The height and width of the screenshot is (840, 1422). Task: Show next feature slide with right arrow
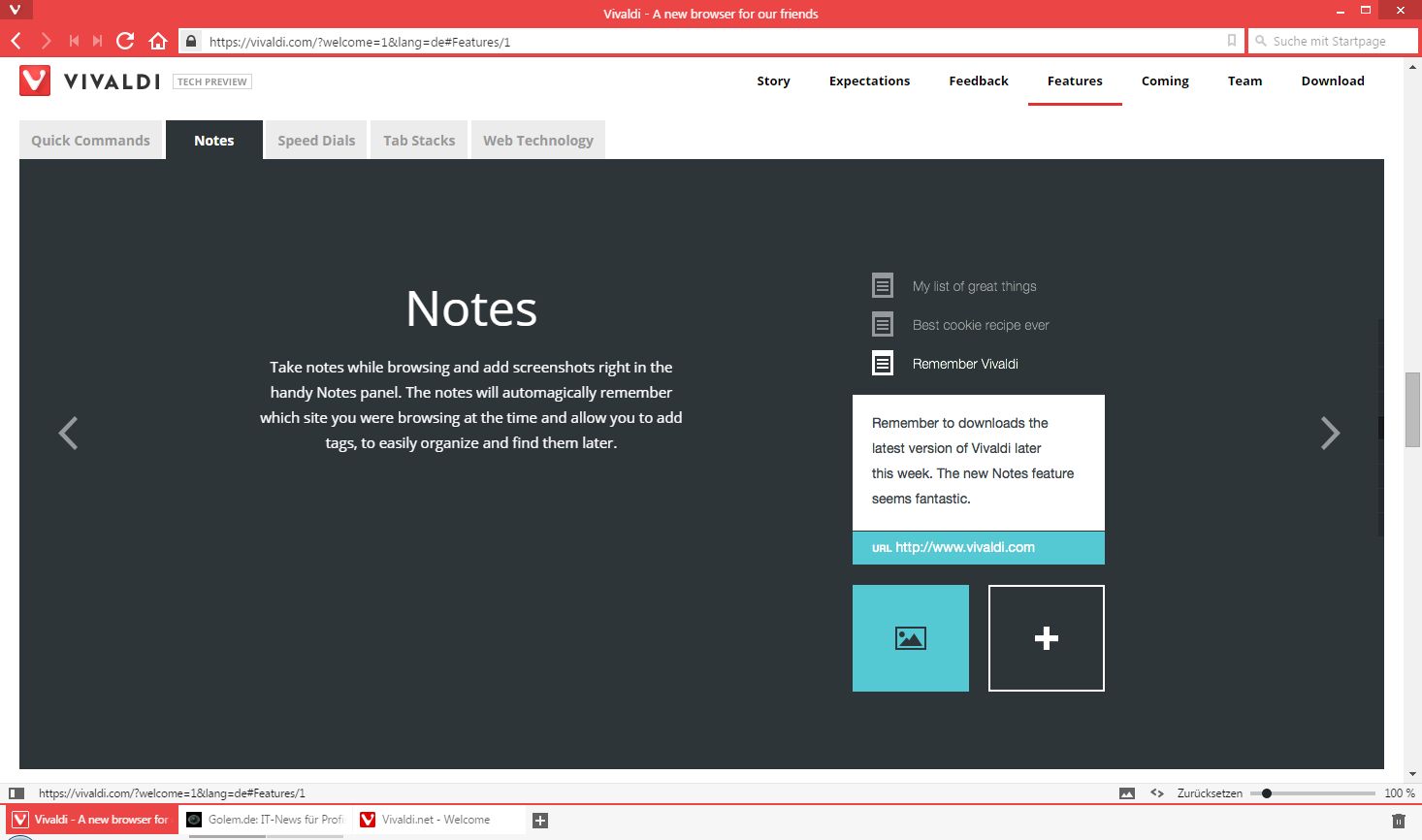point(1330,433)
